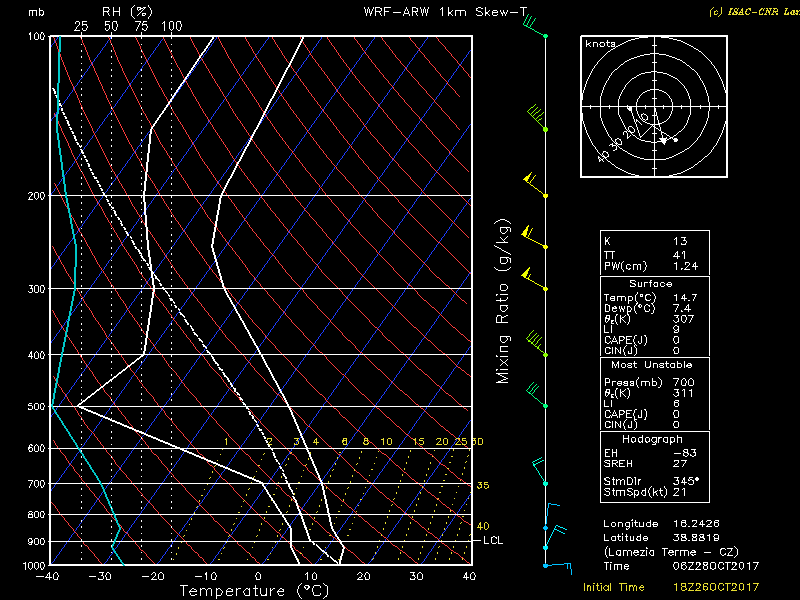This screenshot has width=800, height=600.
Task: Click the TT index value 41
Action: (x=680, y=255)
